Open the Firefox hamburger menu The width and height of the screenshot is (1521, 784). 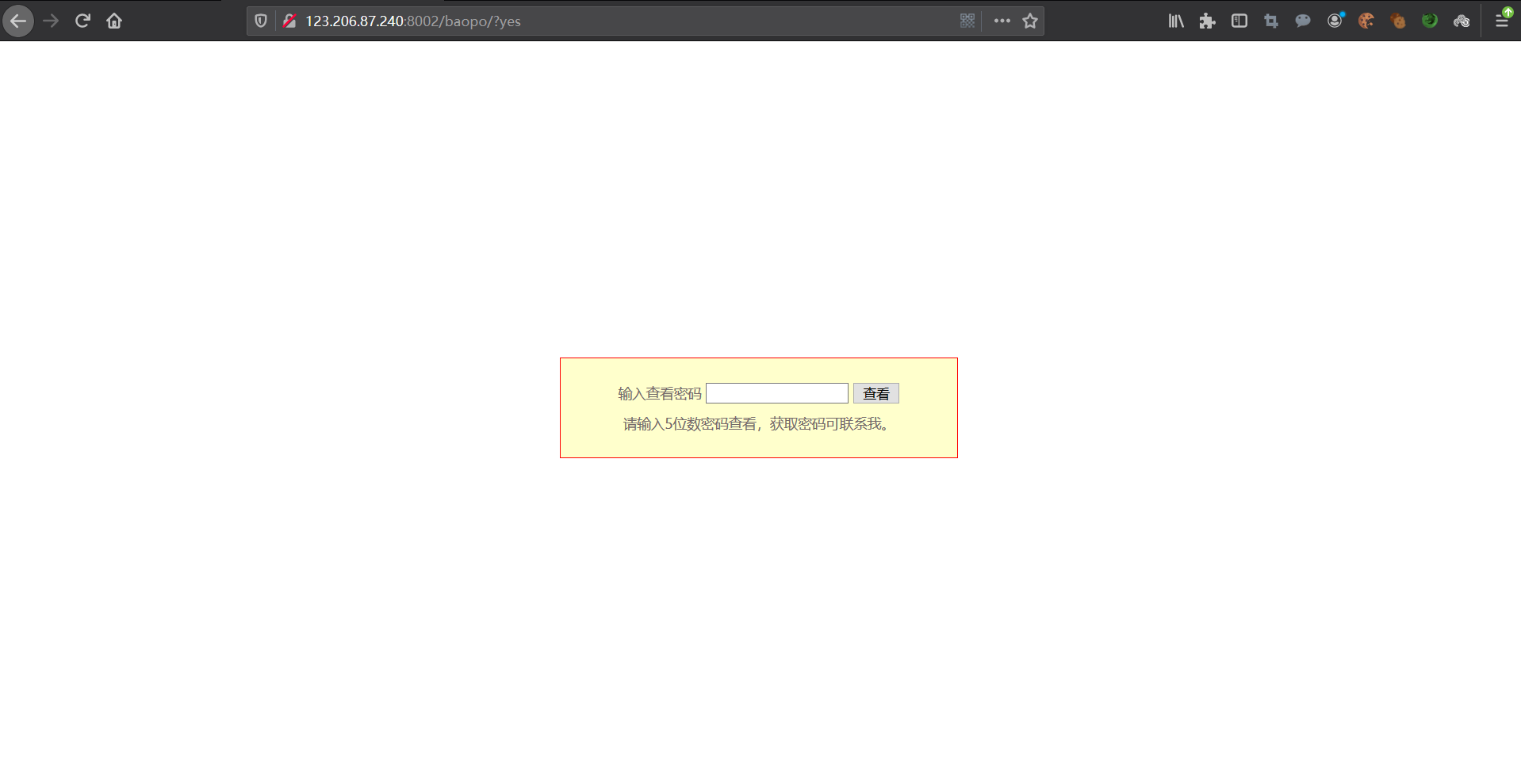(1502, 21)
